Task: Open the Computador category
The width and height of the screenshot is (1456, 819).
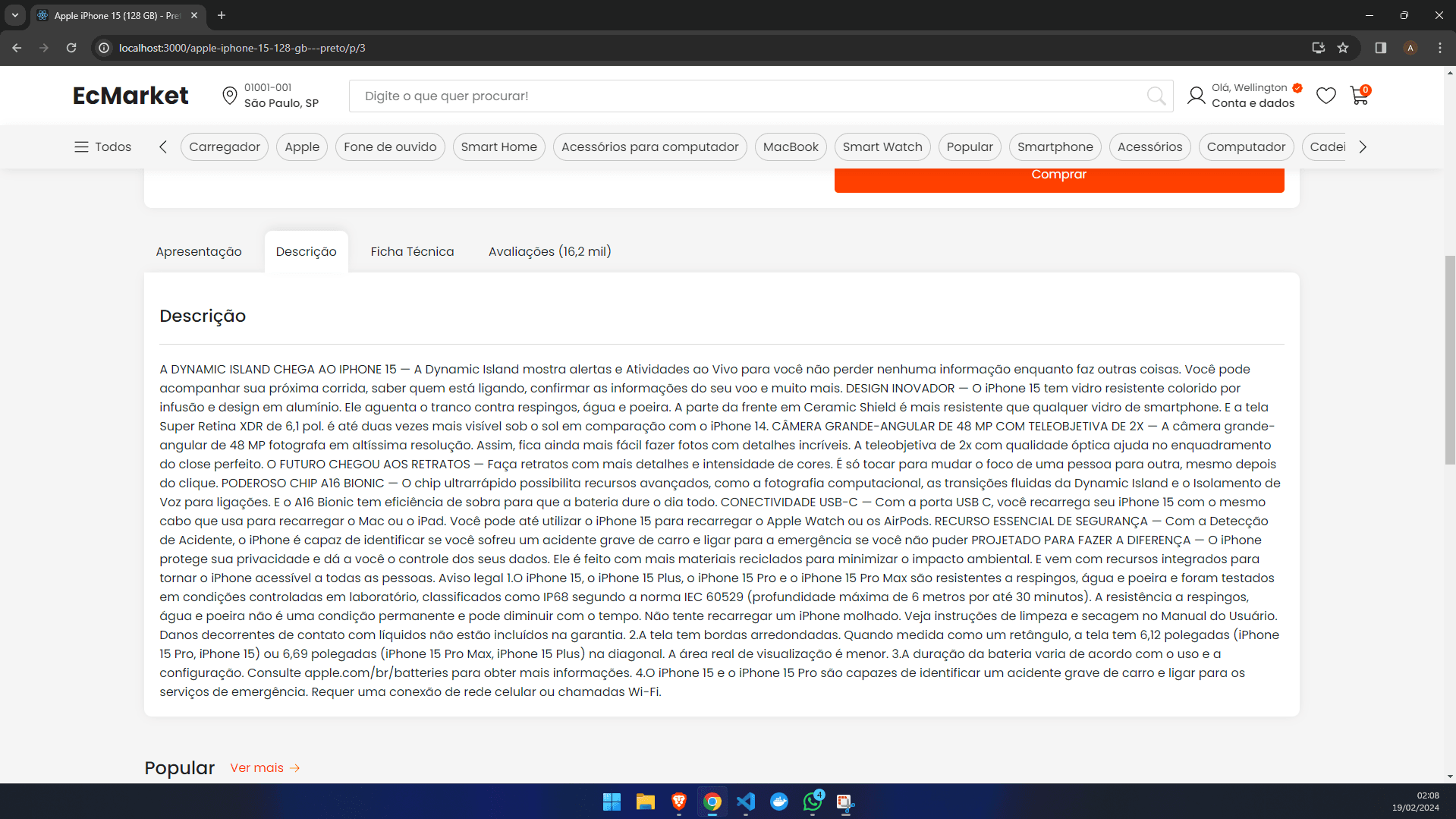Action: [x=1246, y=146]
